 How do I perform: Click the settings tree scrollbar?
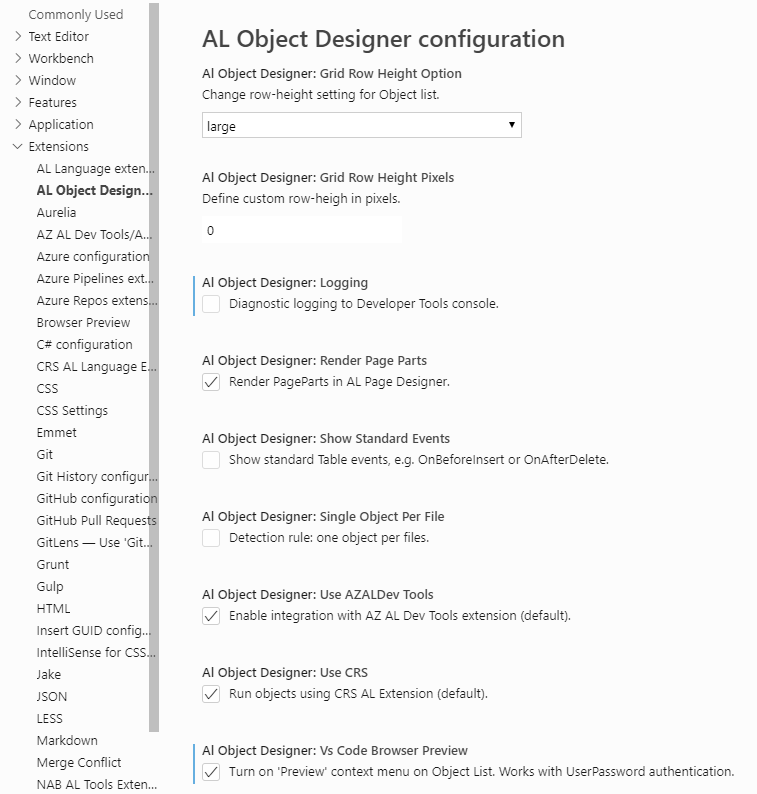click(x=154, y=367)
